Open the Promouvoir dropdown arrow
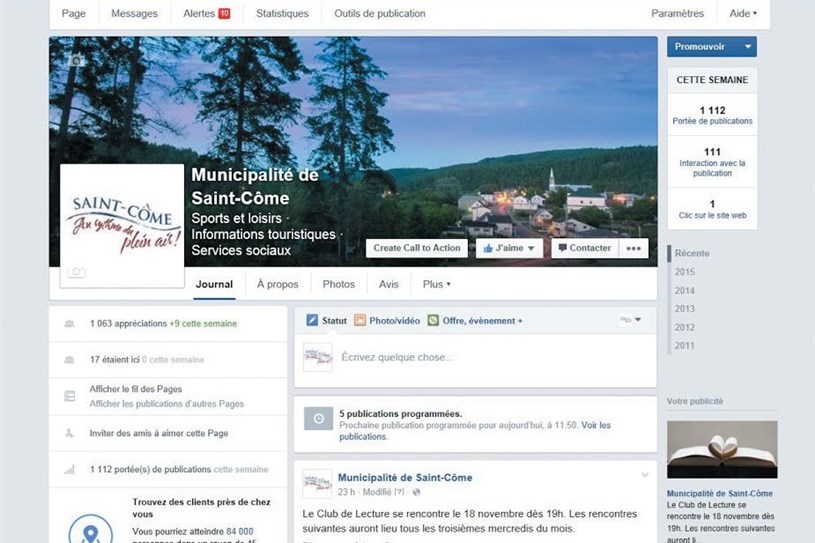 tap(748, 47)
